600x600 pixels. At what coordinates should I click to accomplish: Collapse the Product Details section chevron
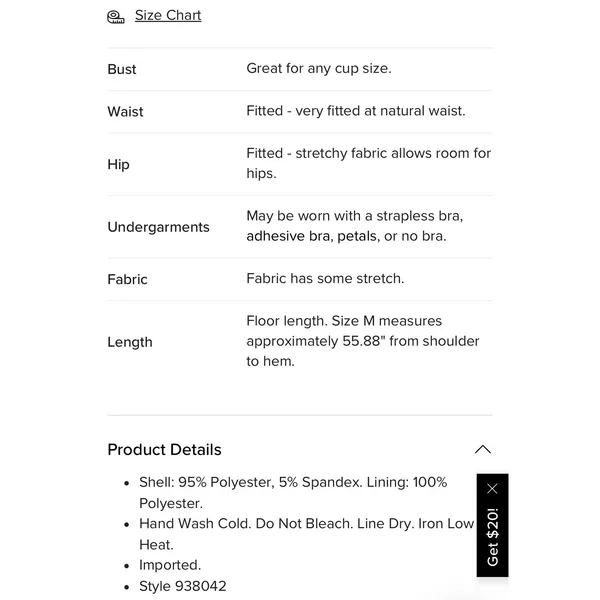click(483, 449)
